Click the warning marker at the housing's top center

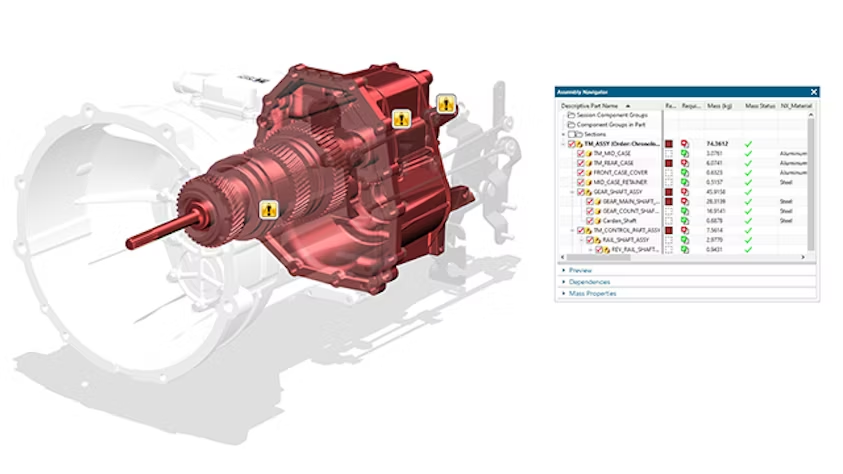401,117
